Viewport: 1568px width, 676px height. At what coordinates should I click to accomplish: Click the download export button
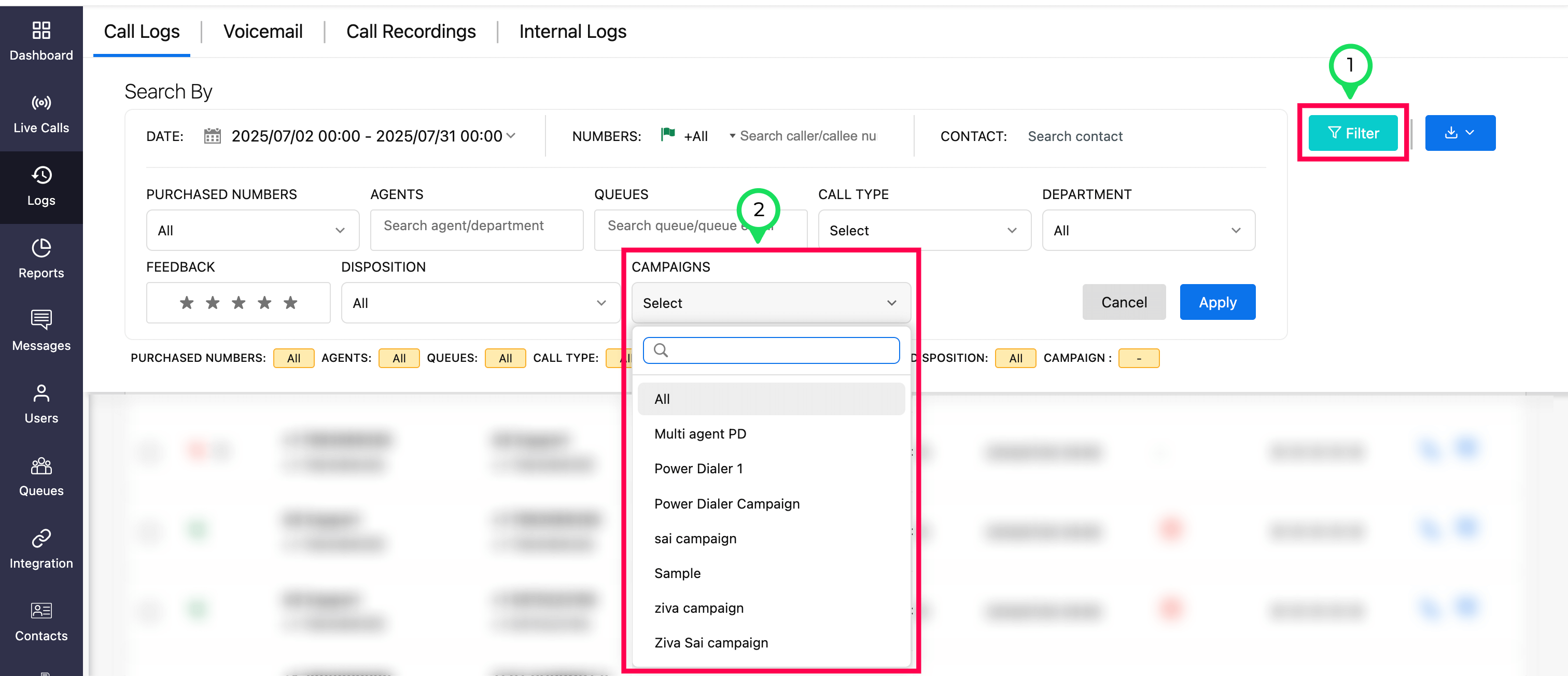[x=1459, y=133]
